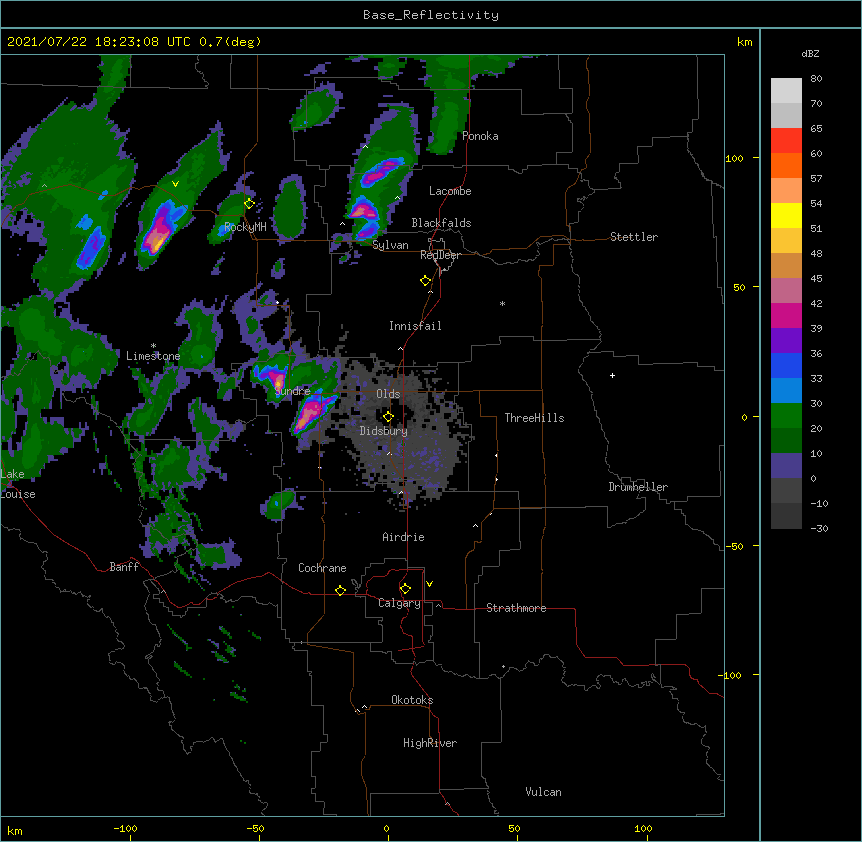Click the Airdrie city label

403,537
